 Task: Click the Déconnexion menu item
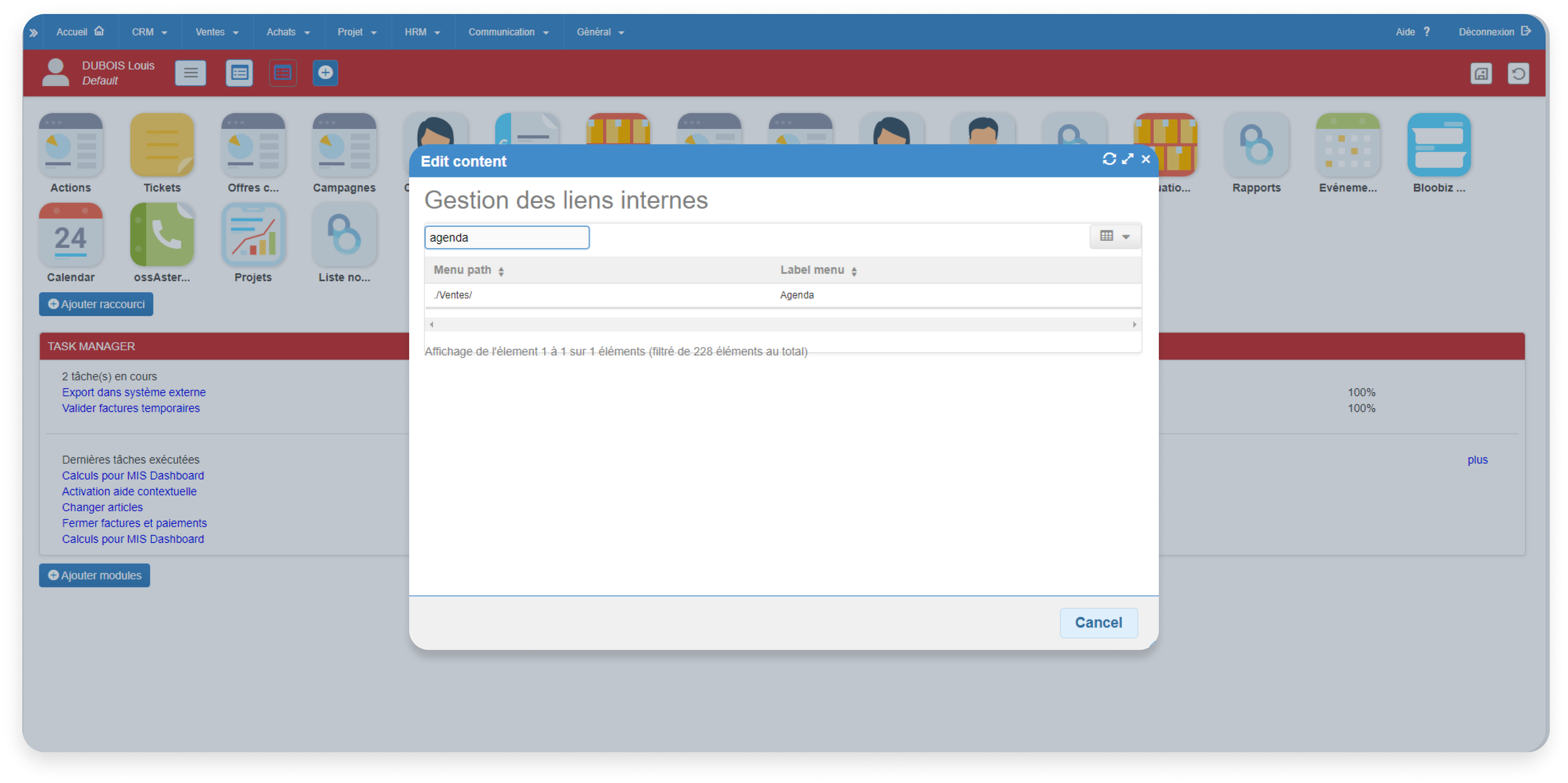point(1494,32)
